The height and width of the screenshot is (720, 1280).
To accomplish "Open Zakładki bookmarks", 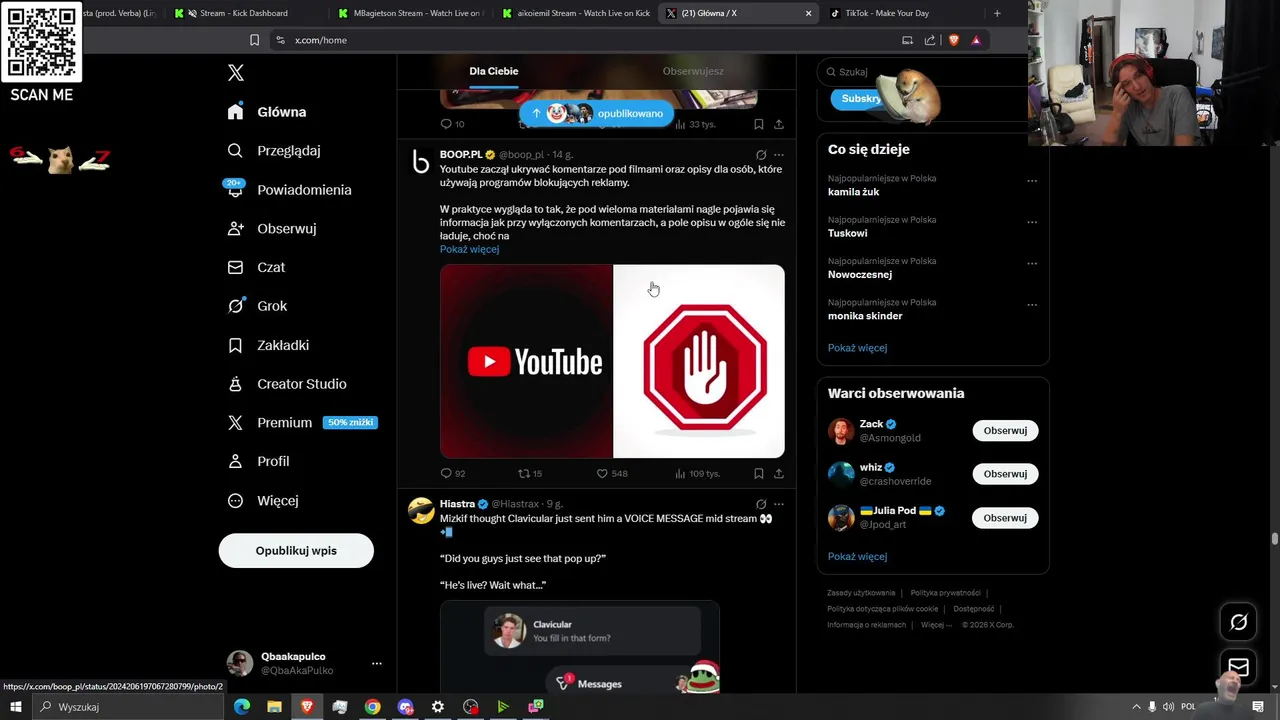I will [x=268, y=345].
